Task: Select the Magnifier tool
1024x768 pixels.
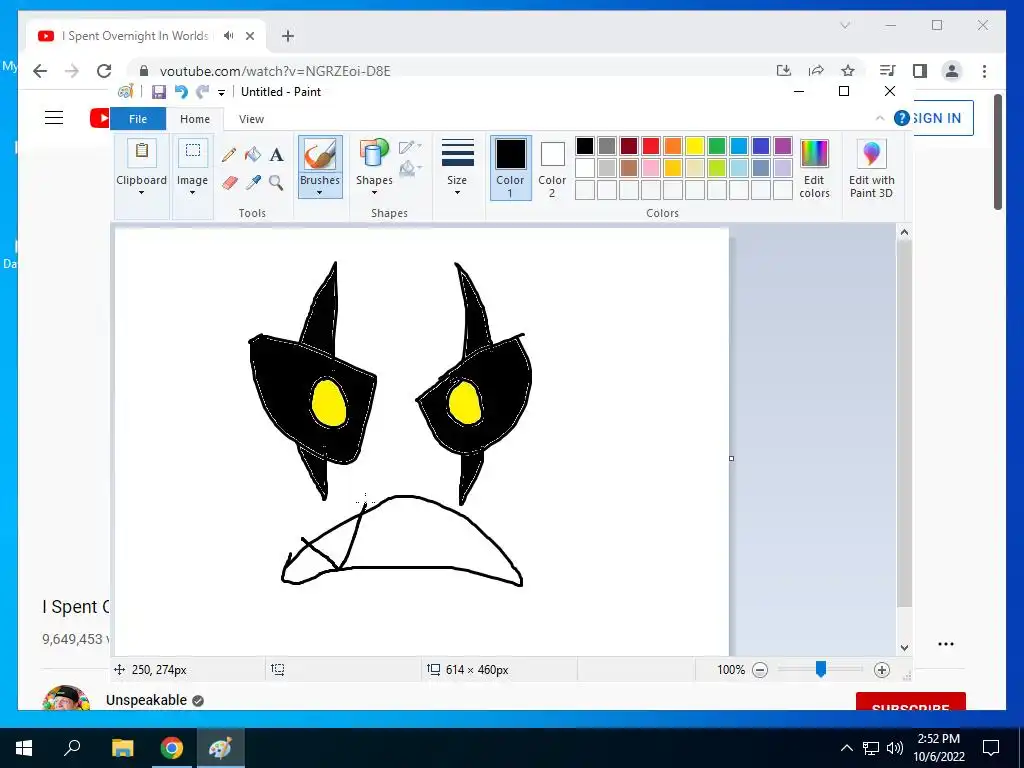Action: (276, 182)
